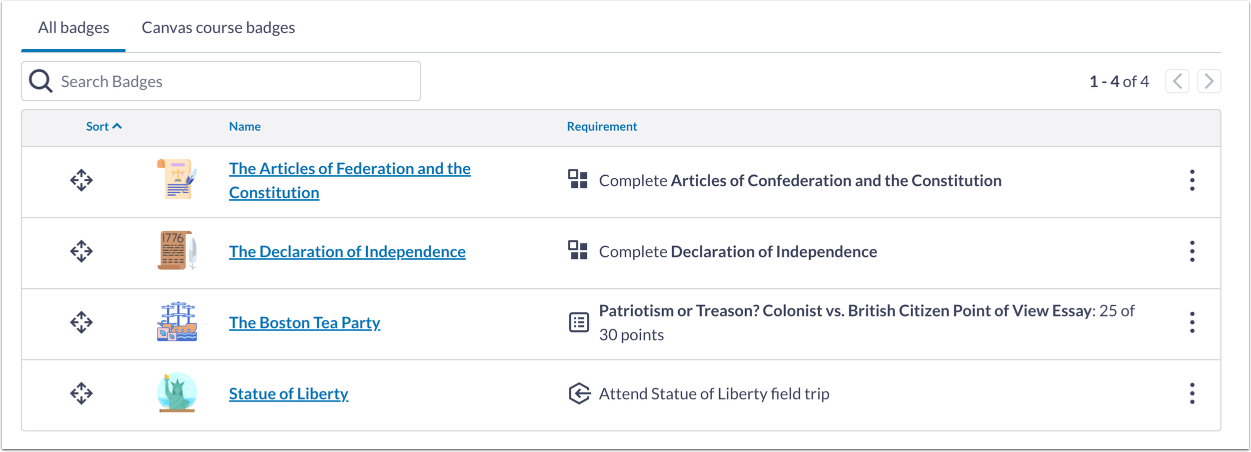
Task: Click drag handle for Articles of Federation badge
Action: pos(81,181)
